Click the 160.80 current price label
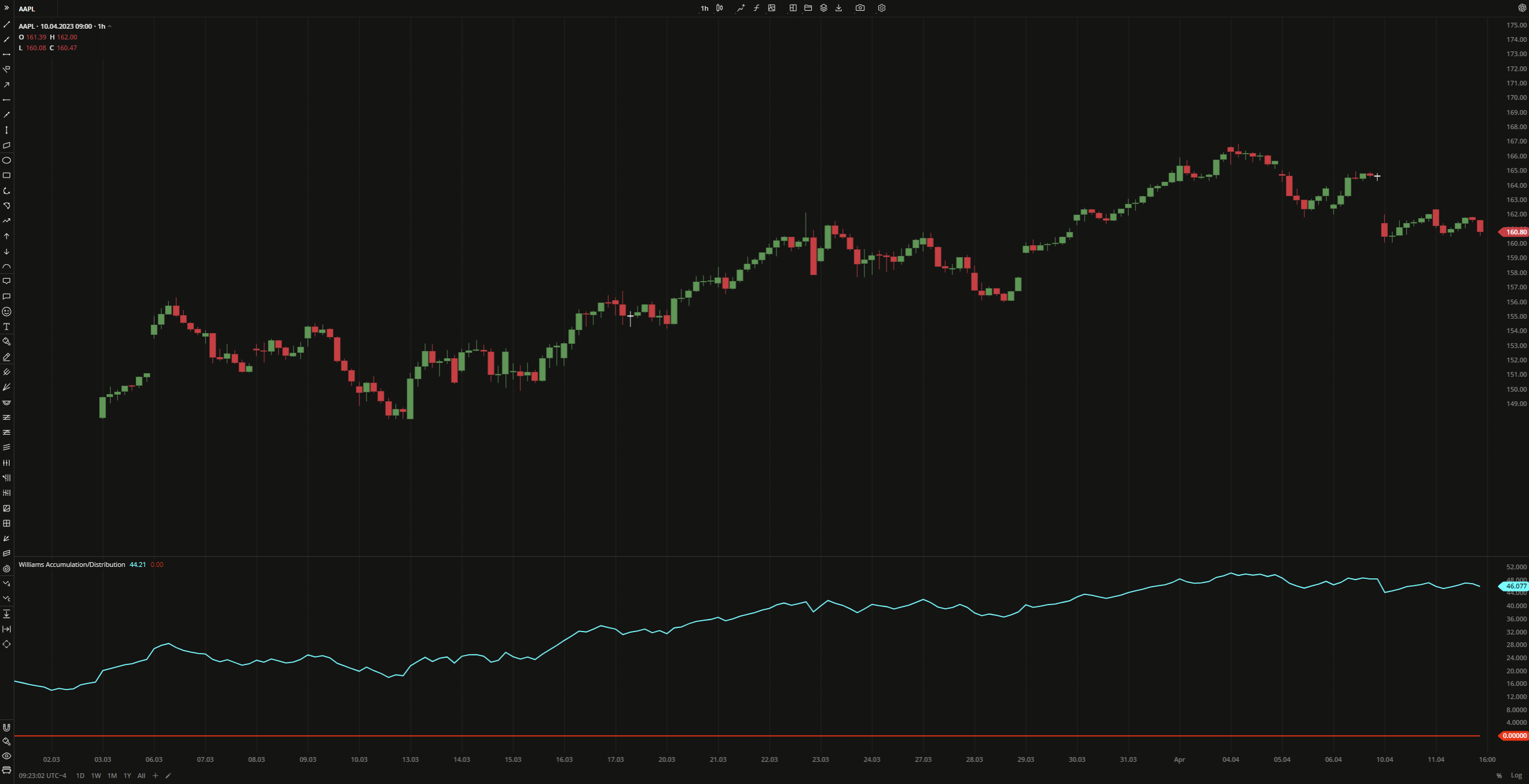 tap(1514, 232)
